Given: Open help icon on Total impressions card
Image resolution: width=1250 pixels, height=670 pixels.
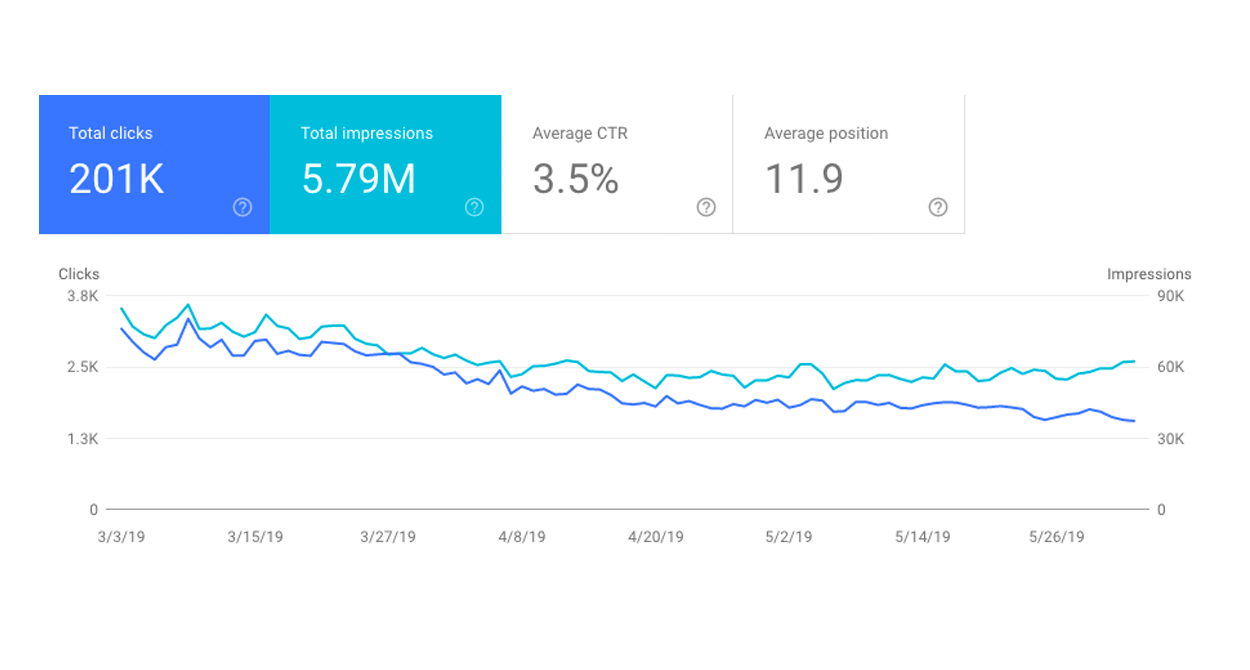Looking at the screenshot, I should tap(474, 207).
